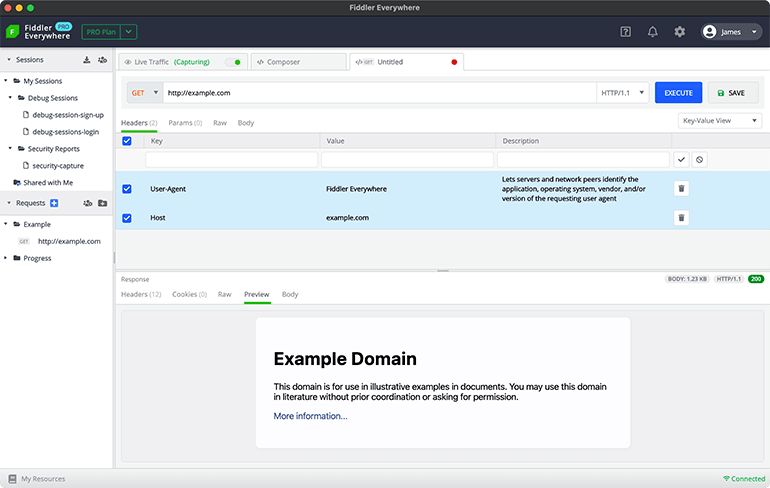This screenshot has width=770, height=488.
Task: Click the request URL input field
Action: (x=380, y=93)
